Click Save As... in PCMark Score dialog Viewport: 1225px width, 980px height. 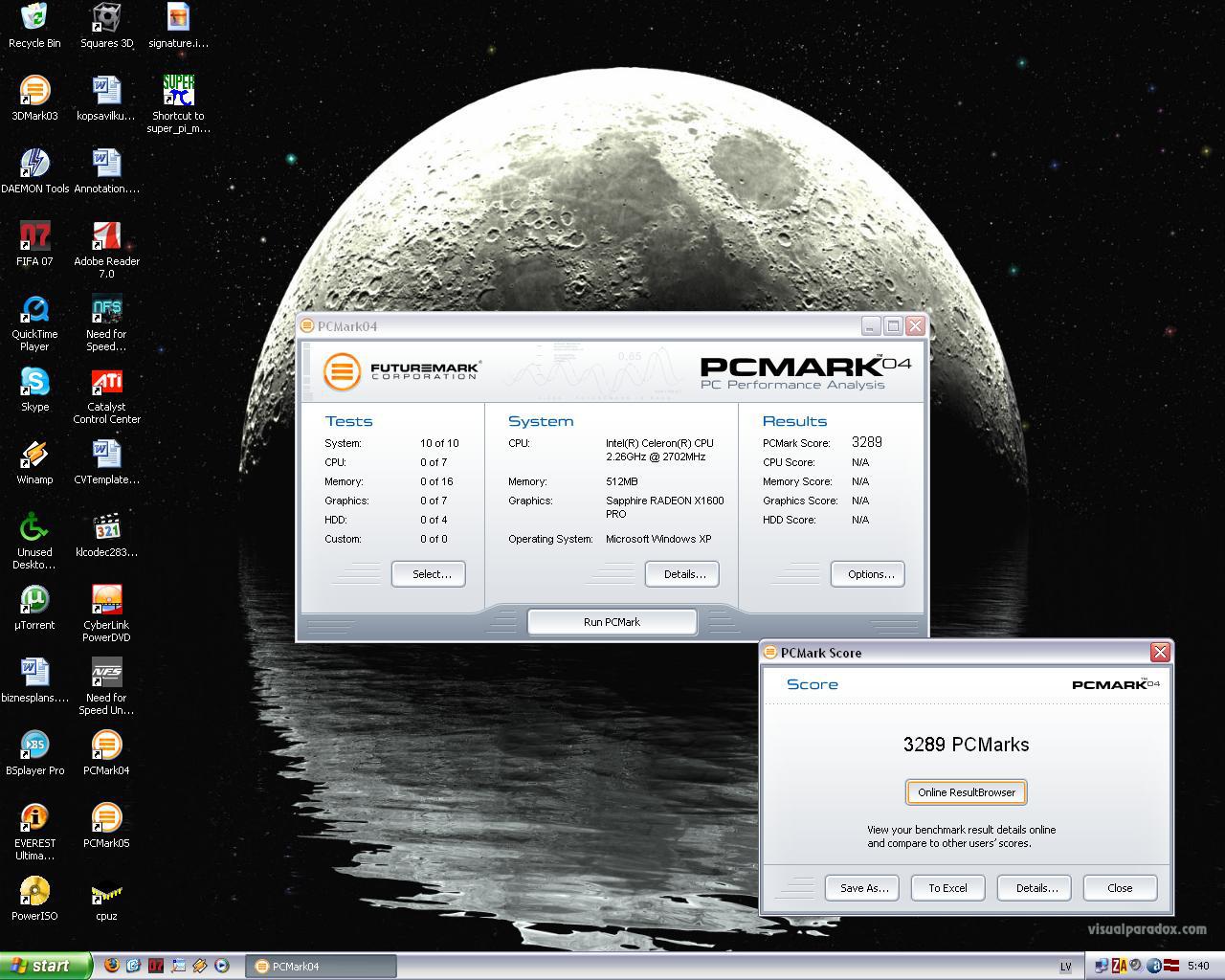click(x=862, y=888)
